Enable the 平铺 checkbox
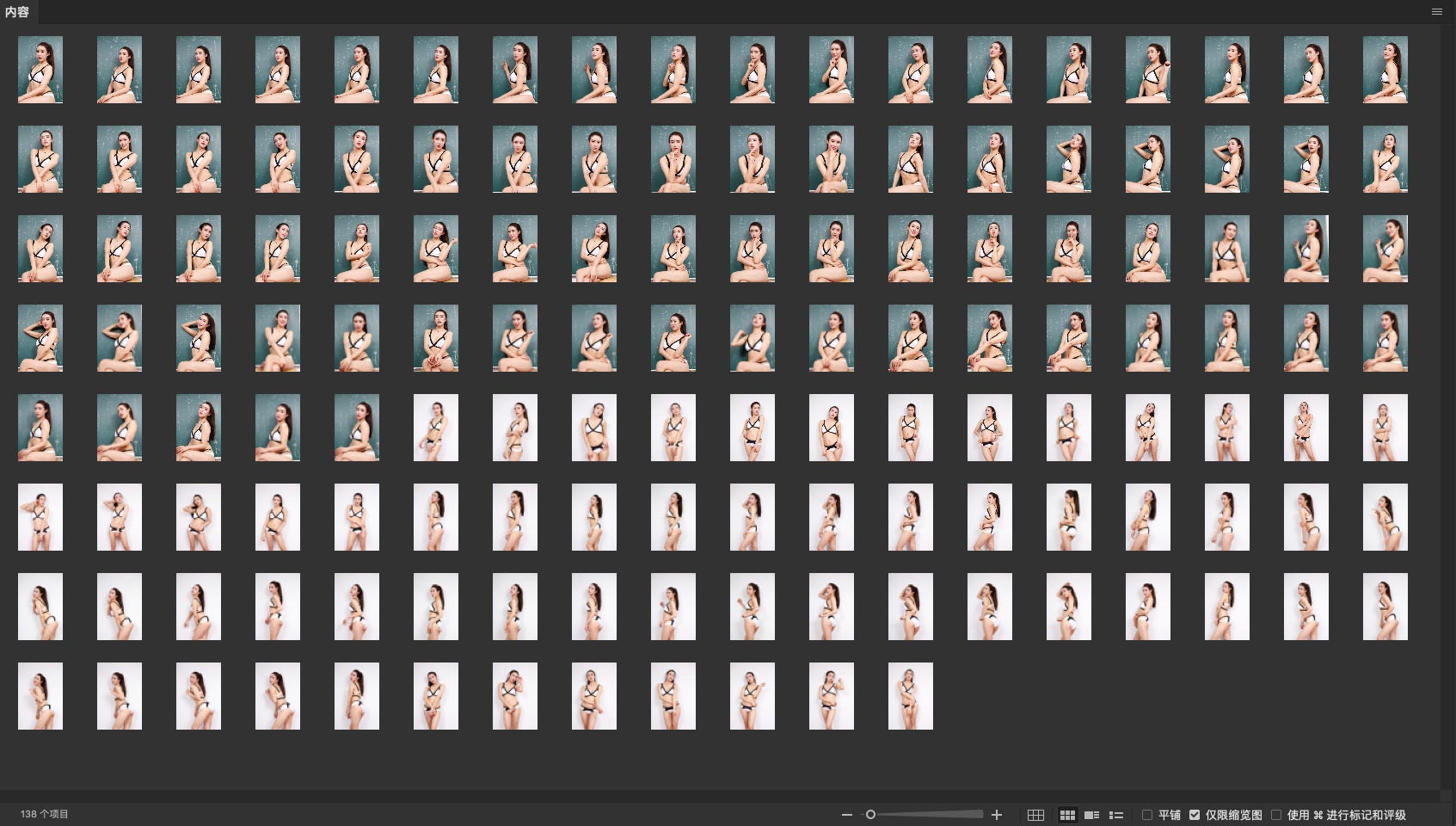This screenshot has height=826, width=1456. click(1147, 815)
